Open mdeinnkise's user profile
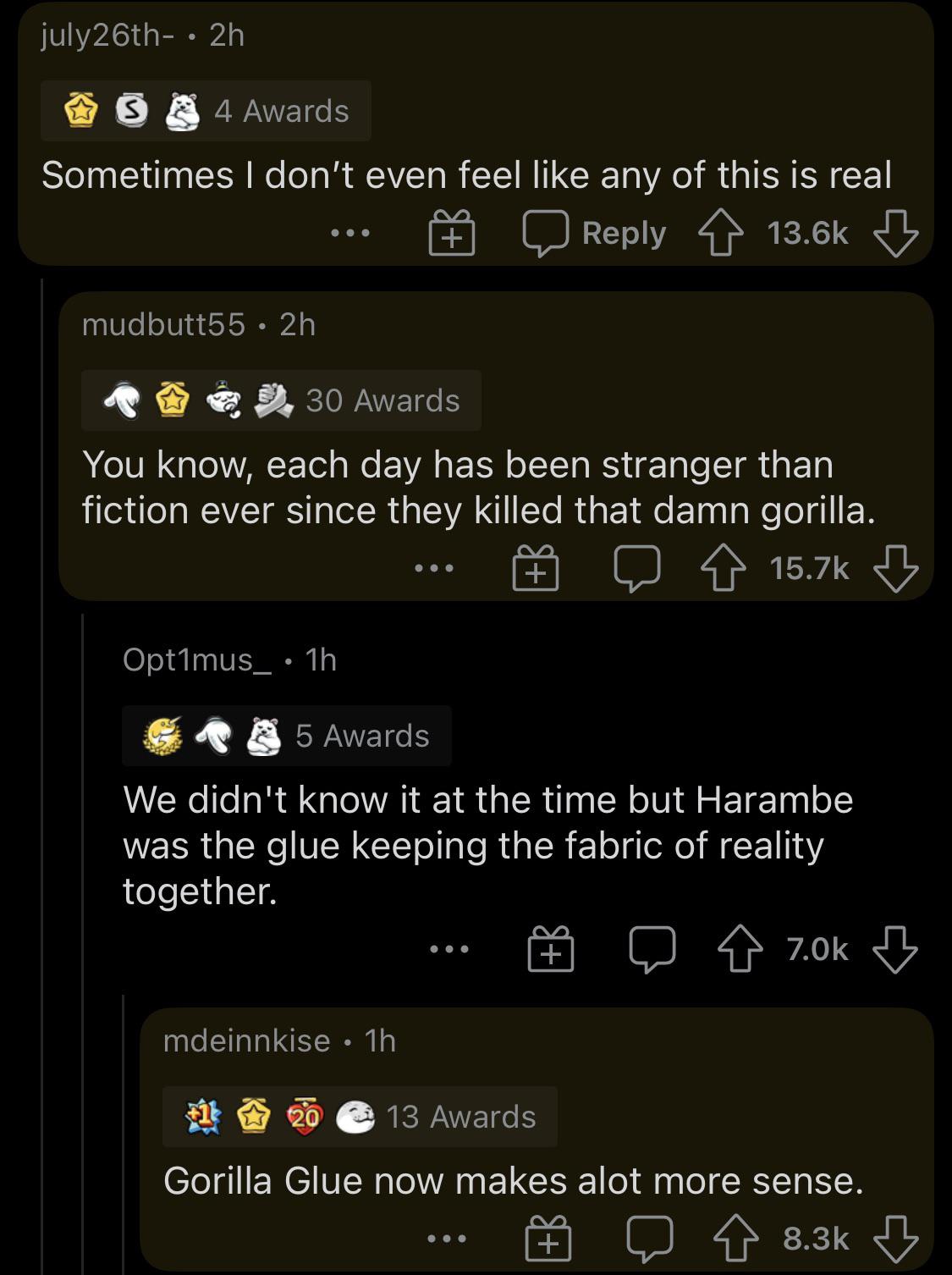 [x=246, y=1040]
